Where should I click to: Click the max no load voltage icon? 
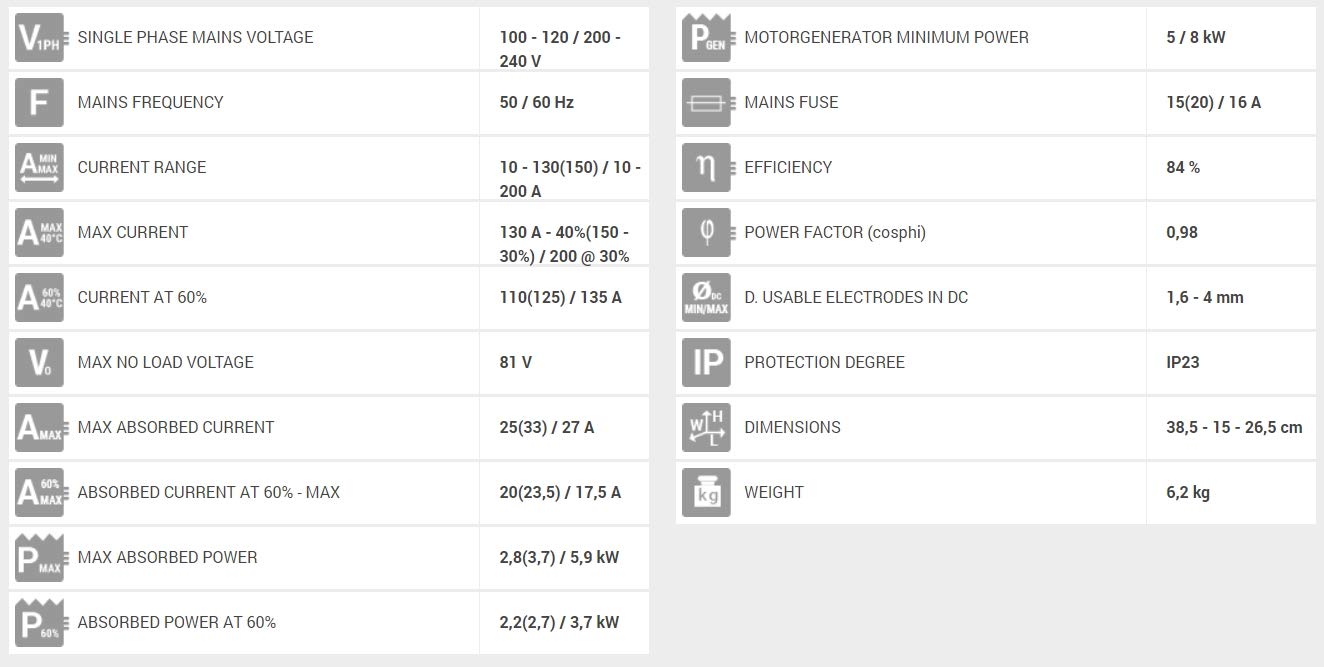pos(40,363)
